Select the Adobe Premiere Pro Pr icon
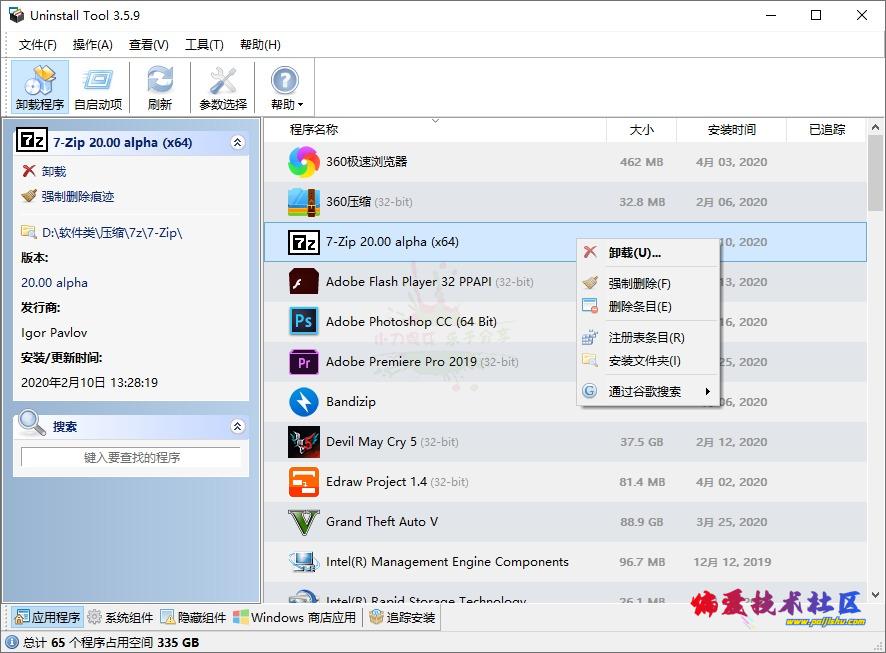This screenshot has width=886, height=653. point(304,362)
